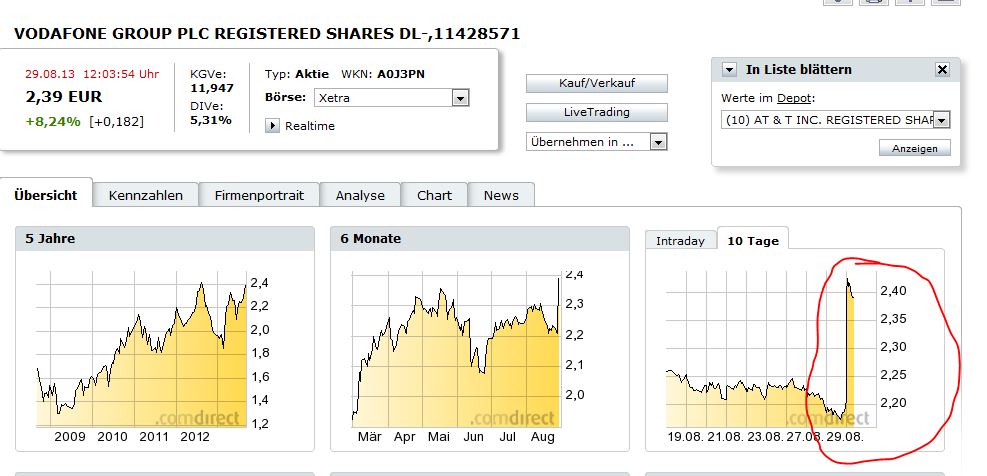Click the 2,39 EUR price
987x476 pixels.
coord(64,97)
